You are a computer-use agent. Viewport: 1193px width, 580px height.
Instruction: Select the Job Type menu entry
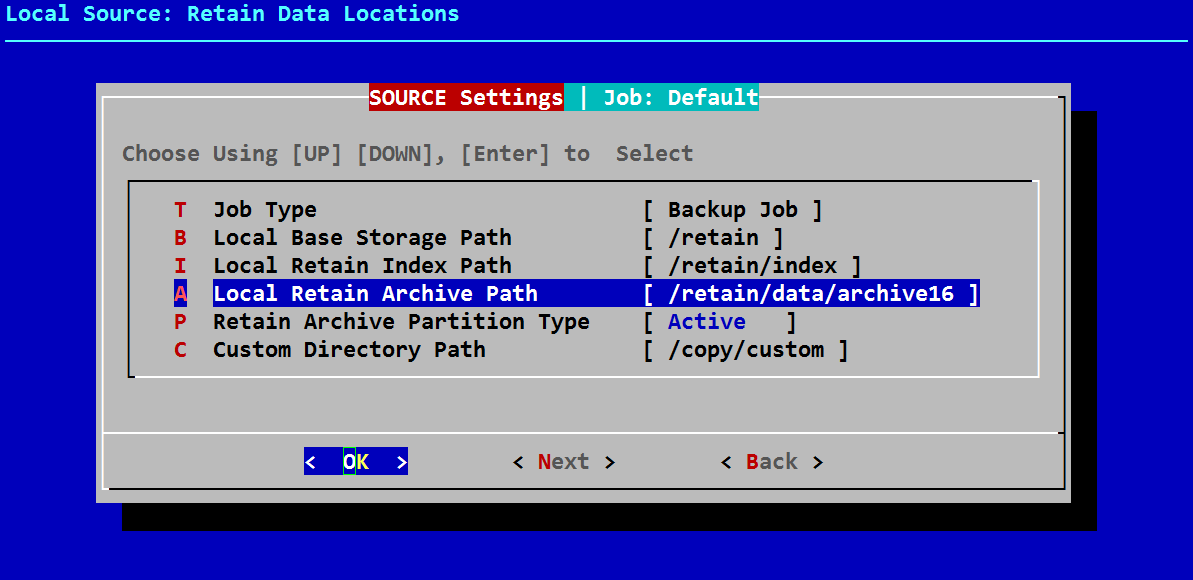pos(265,210)
